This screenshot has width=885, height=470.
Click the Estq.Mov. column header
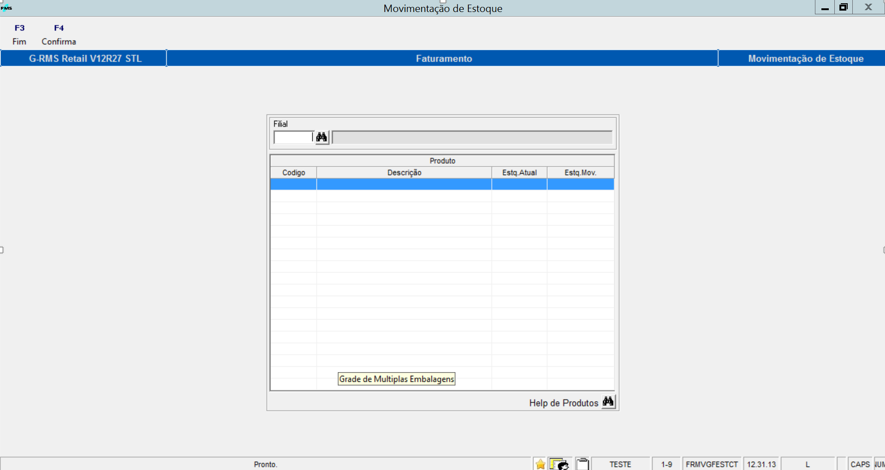tap(580, 173)
